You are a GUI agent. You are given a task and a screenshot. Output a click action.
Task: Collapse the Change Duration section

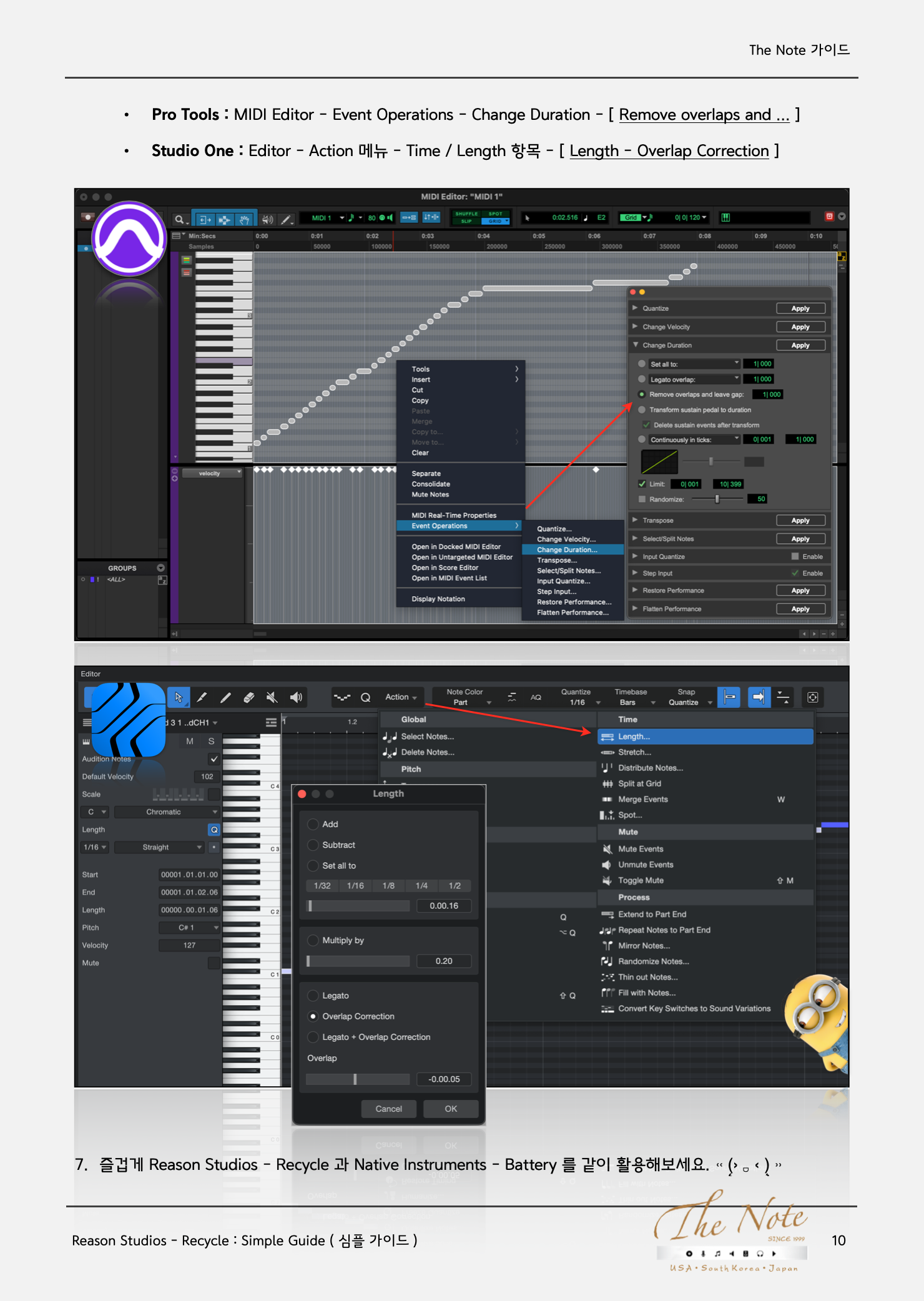(635, 345)
